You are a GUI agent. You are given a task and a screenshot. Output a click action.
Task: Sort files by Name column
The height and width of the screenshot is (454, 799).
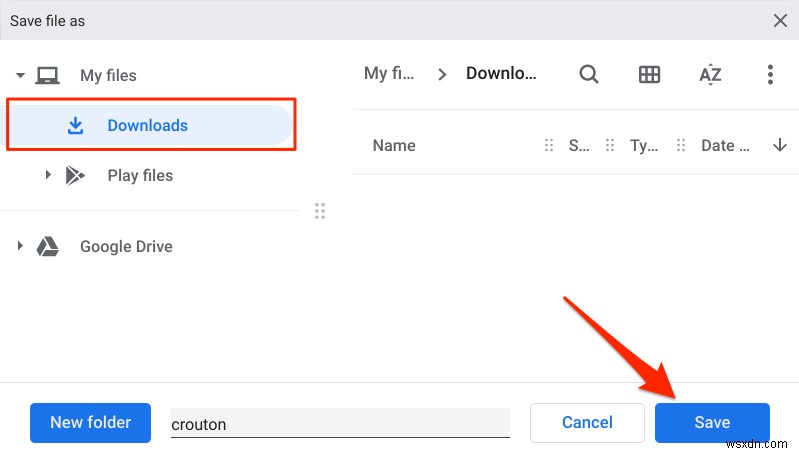pos(394,145)
